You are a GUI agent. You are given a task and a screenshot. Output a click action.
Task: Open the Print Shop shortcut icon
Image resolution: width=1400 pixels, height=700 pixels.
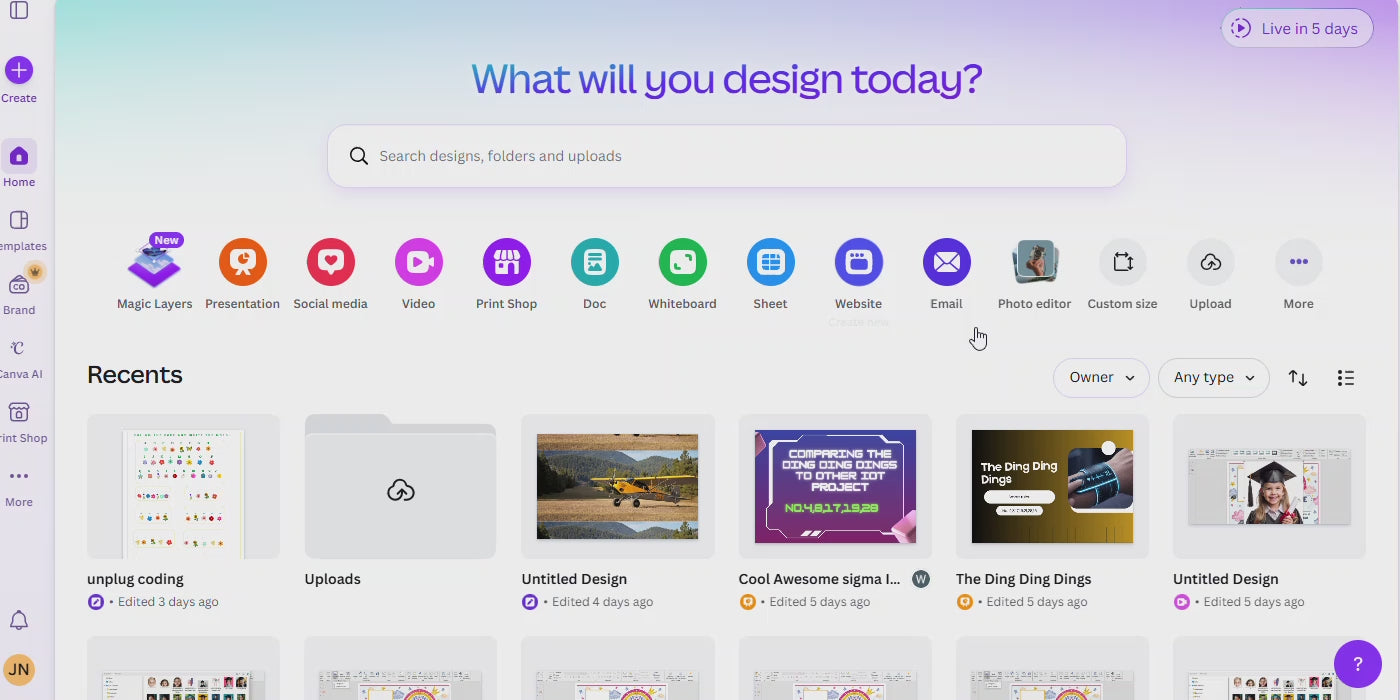pyautogui.click(x=506, y=263)
